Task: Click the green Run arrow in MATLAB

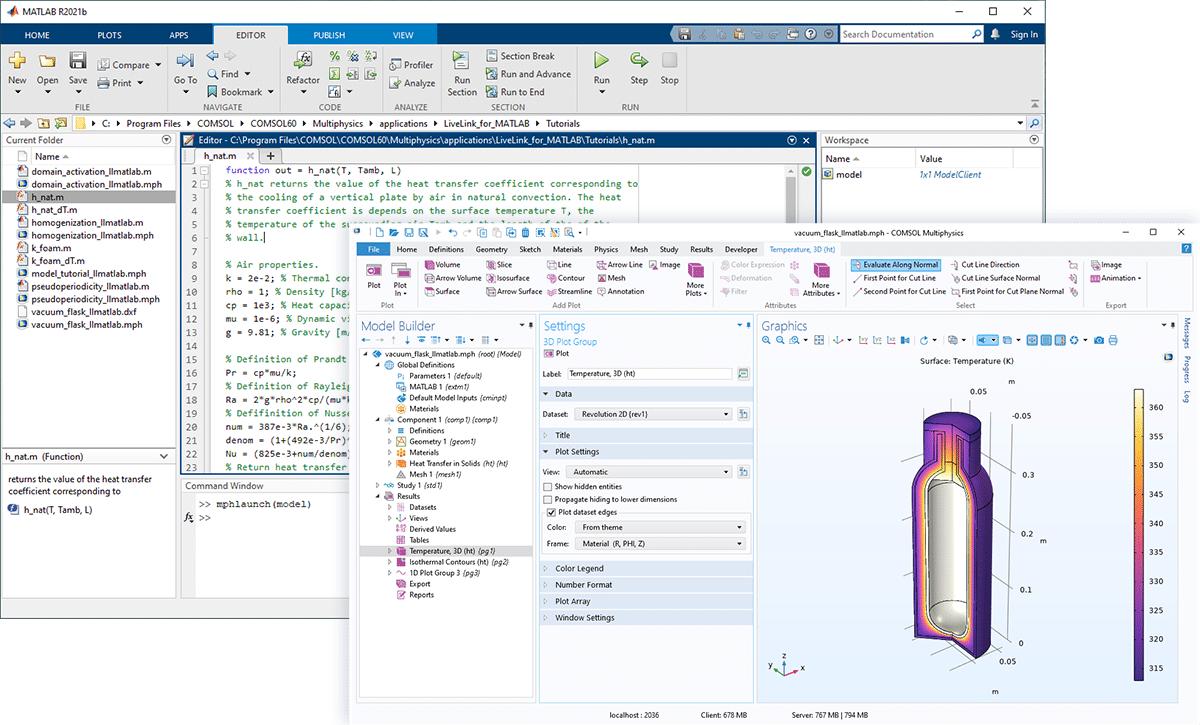Action: click(601, 60)
